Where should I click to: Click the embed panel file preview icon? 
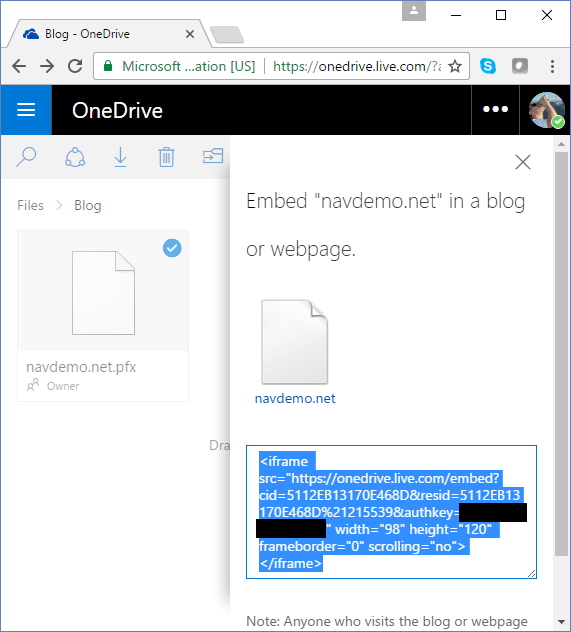(x=295, y=342)
